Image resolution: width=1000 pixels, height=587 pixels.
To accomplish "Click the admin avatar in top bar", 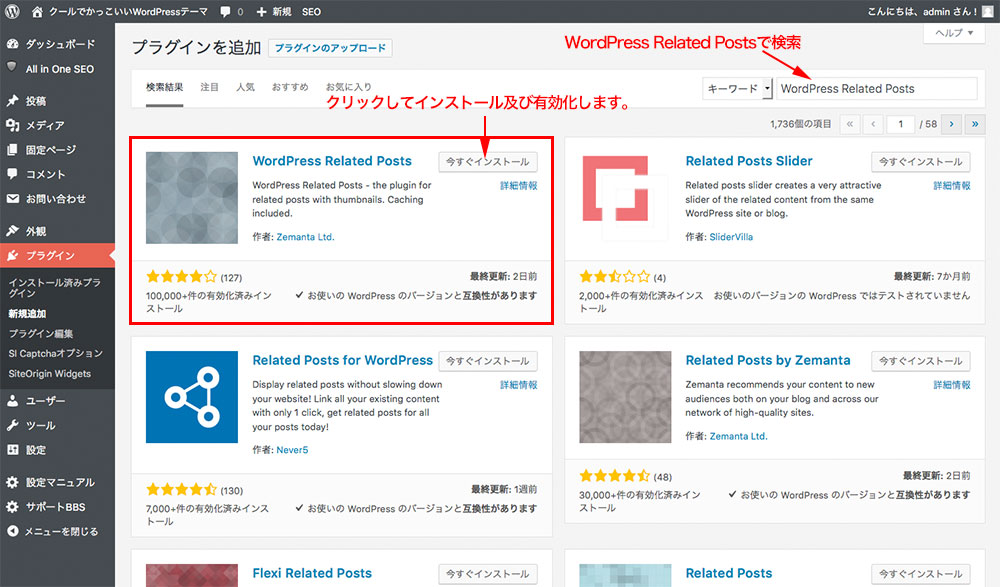I will [x=987, y=11].
